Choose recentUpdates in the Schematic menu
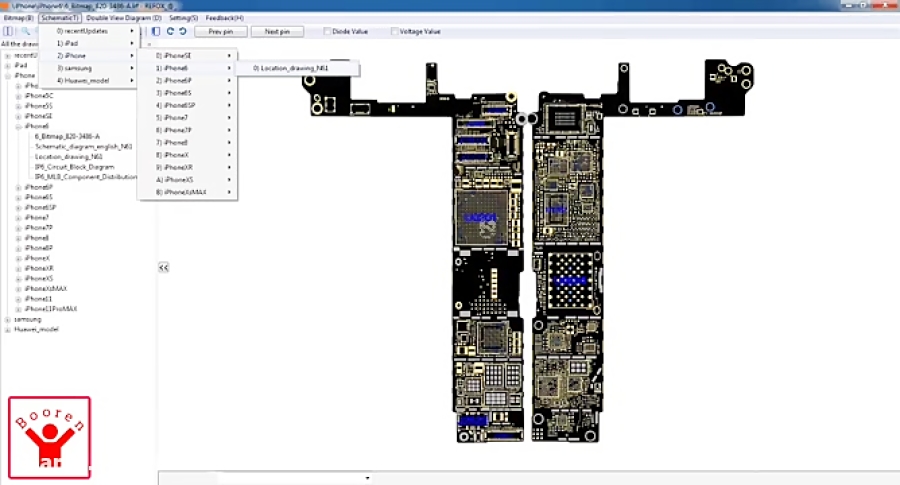 pos(88,31)
